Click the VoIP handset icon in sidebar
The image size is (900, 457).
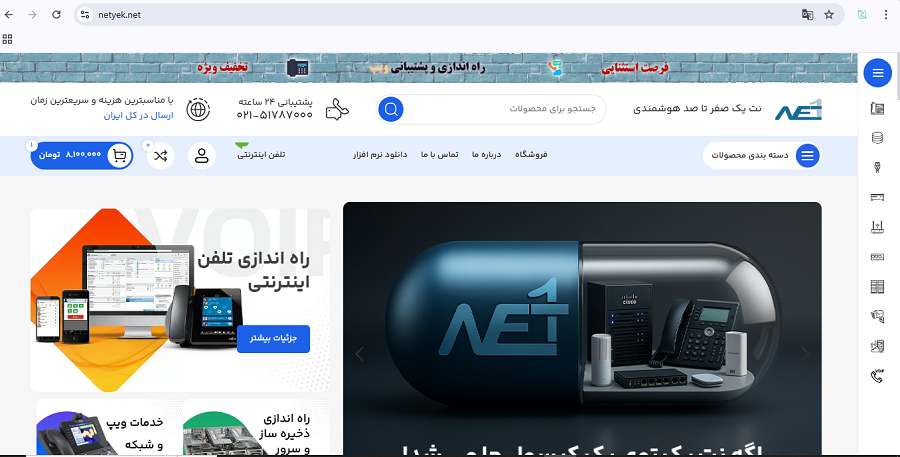pos(877,376)
